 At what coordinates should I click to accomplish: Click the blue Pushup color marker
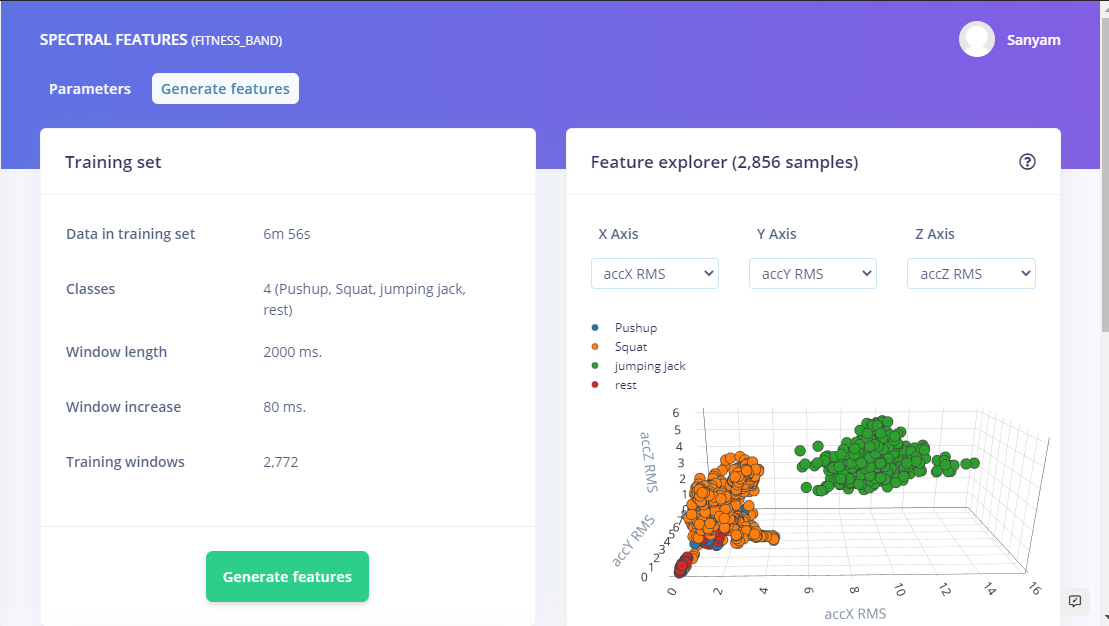pyautogui.click(x=596, y=328)
